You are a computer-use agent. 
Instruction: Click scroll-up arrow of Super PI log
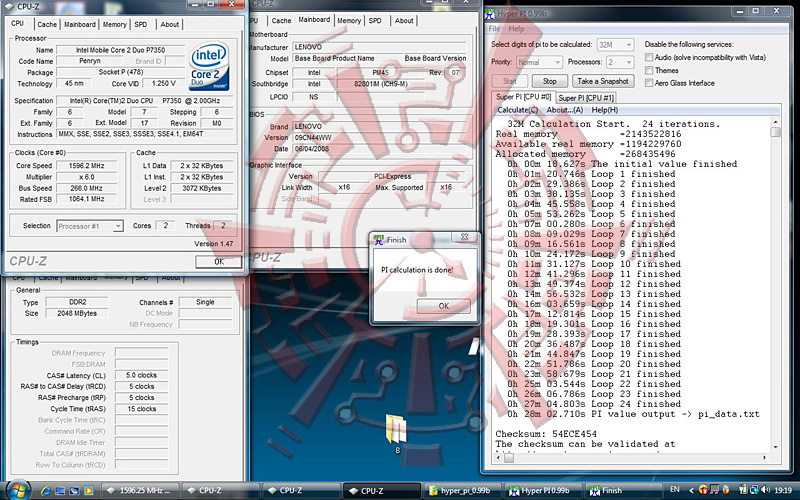tap(776, 122)
